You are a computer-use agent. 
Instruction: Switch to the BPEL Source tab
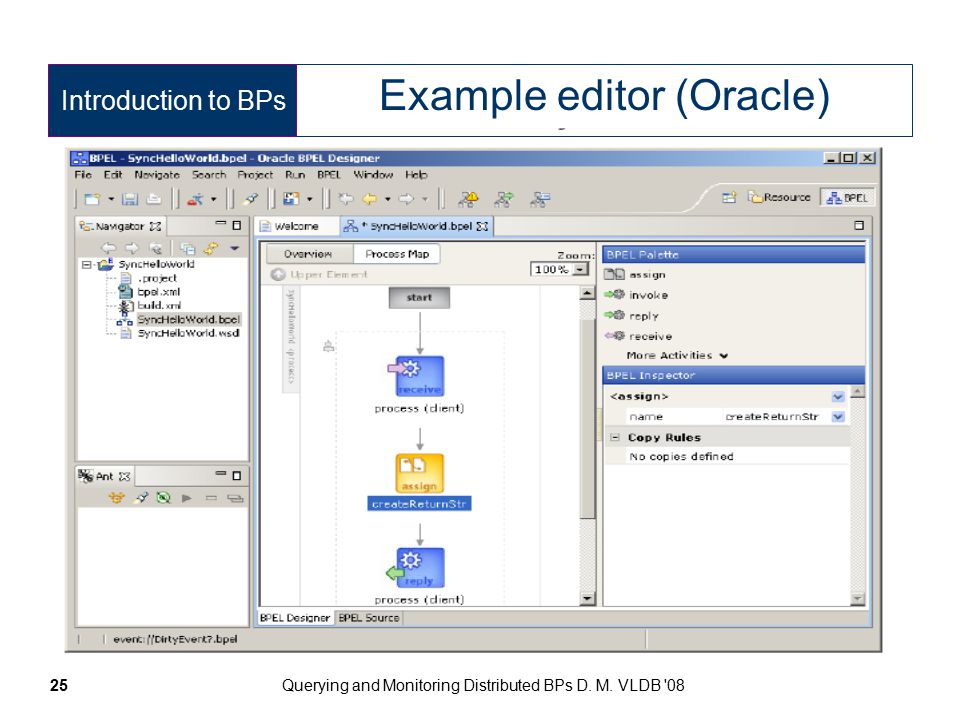[369, 618]
